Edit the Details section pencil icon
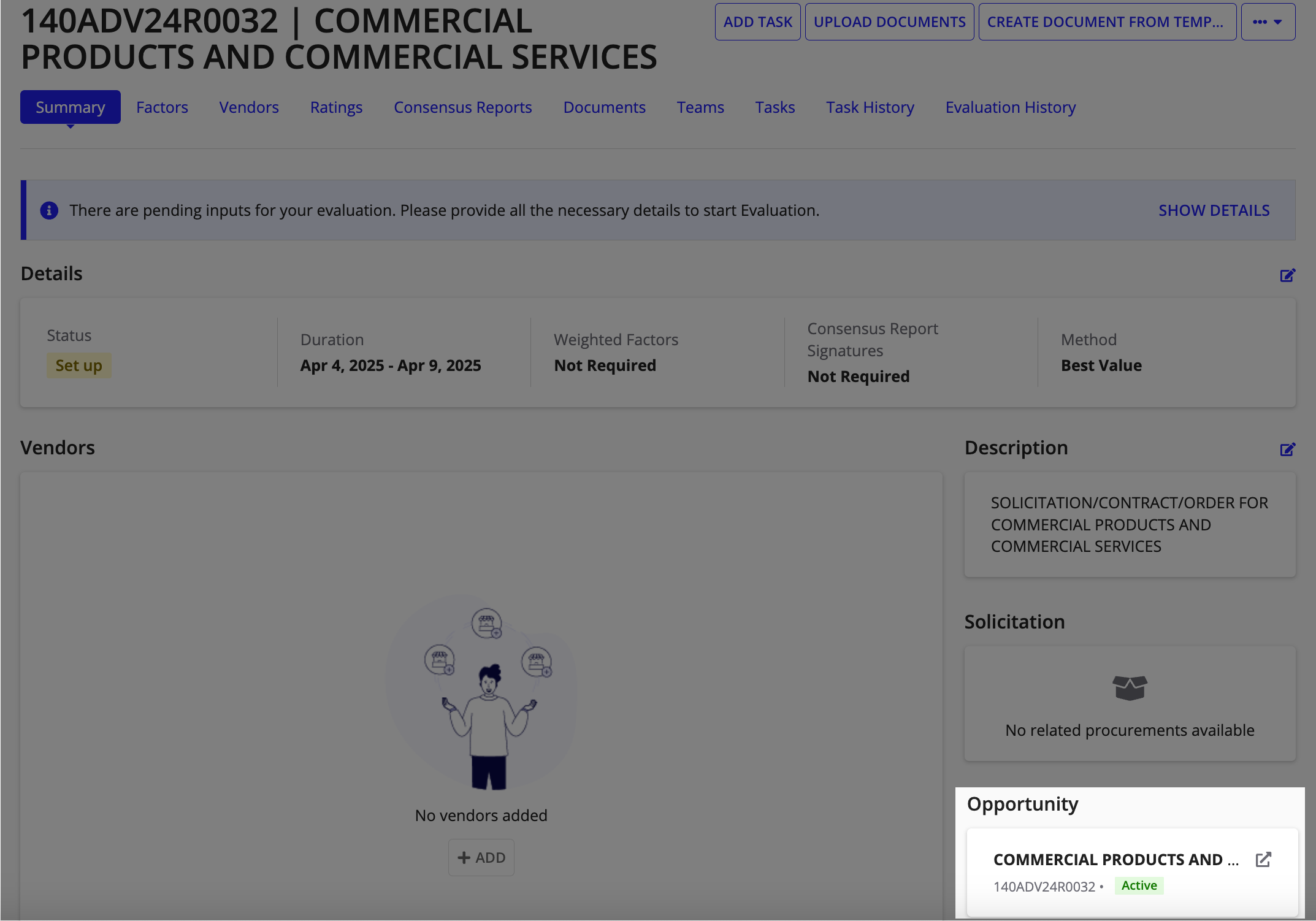Screen dimensions: 1316x921 (1287, 275)
